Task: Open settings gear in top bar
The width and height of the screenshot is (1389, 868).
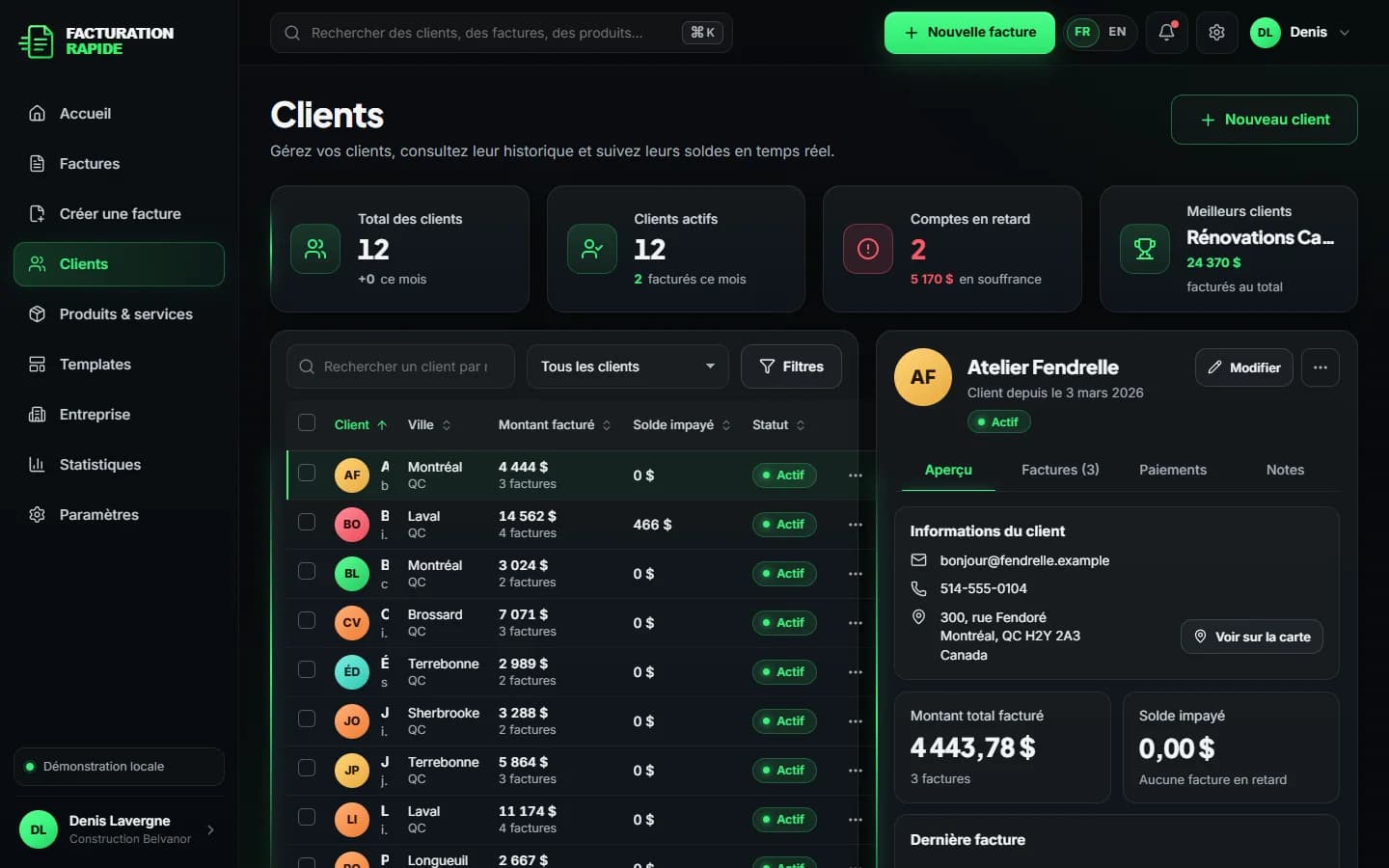Action: [x=1216, y=32]
